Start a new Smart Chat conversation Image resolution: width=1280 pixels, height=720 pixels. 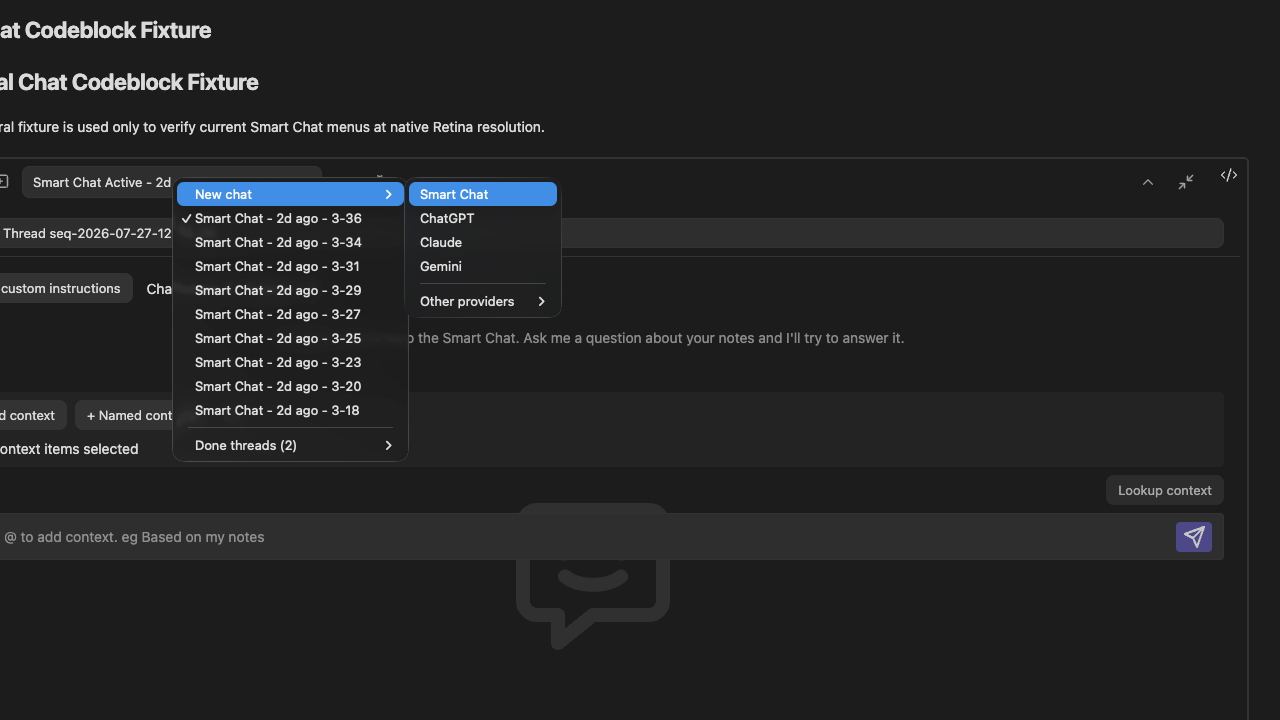click(483, 194)
